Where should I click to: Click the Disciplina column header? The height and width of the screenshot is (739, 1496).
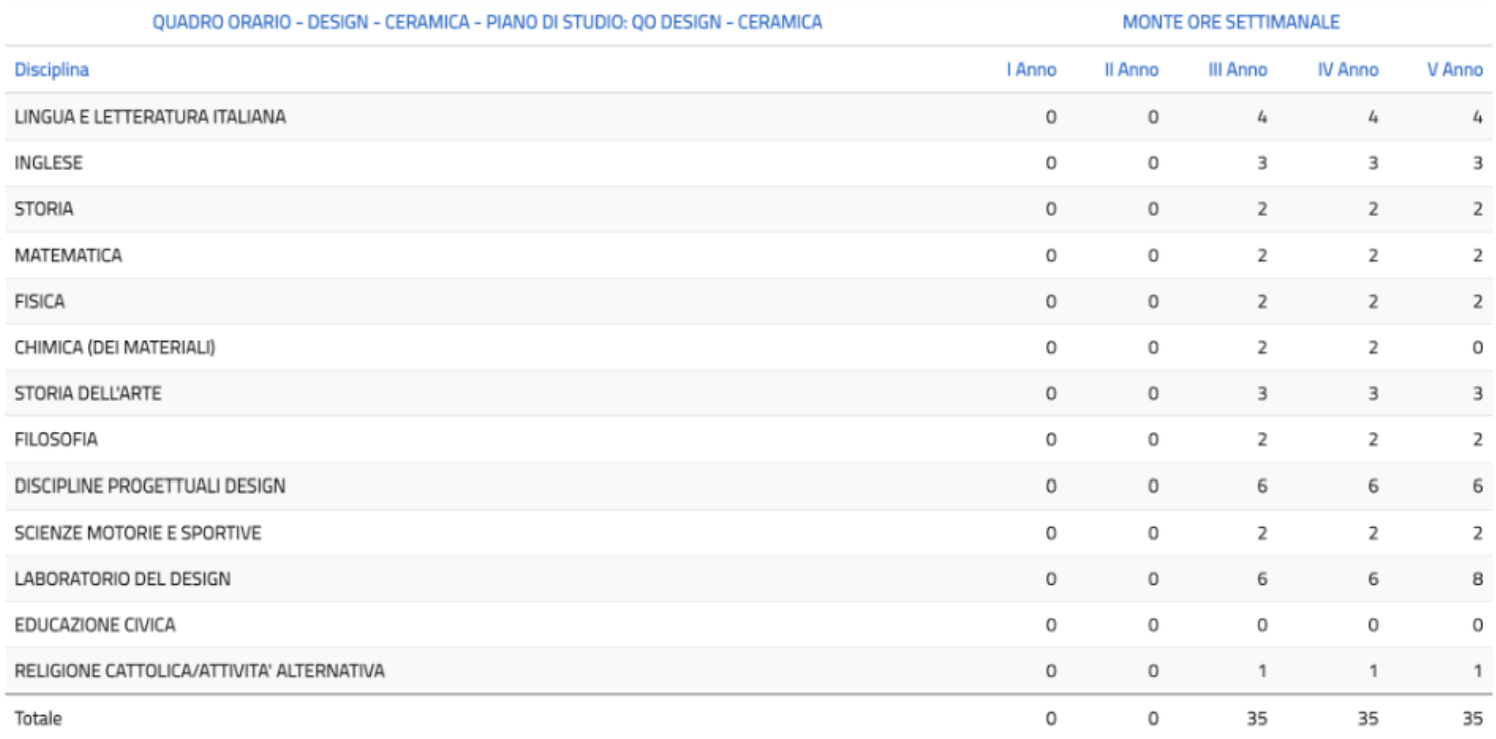51,70
